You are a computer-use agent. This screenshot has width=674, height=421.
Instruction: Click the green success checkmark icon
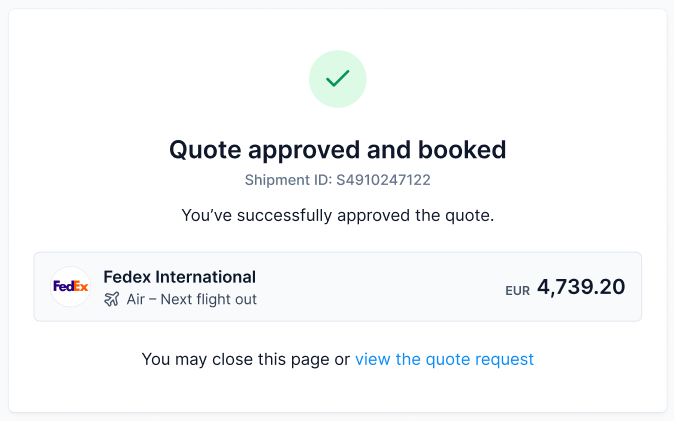(x=337, y=79)
